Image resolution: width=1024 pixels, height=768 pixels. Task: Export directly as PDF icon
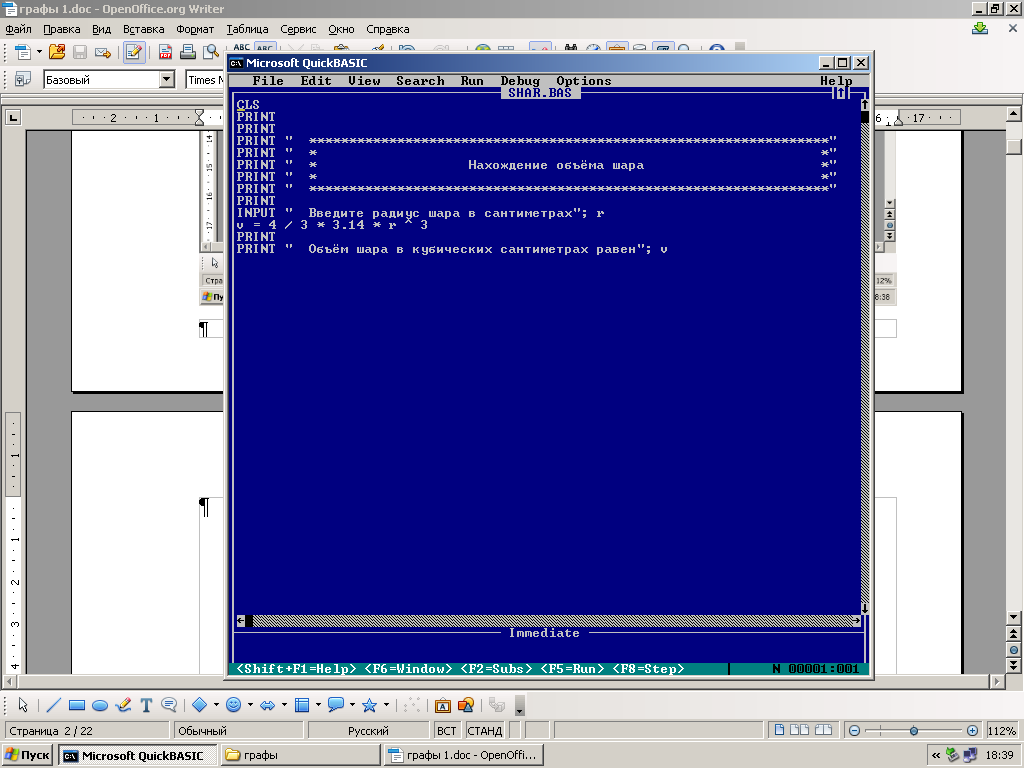point(165,52)
